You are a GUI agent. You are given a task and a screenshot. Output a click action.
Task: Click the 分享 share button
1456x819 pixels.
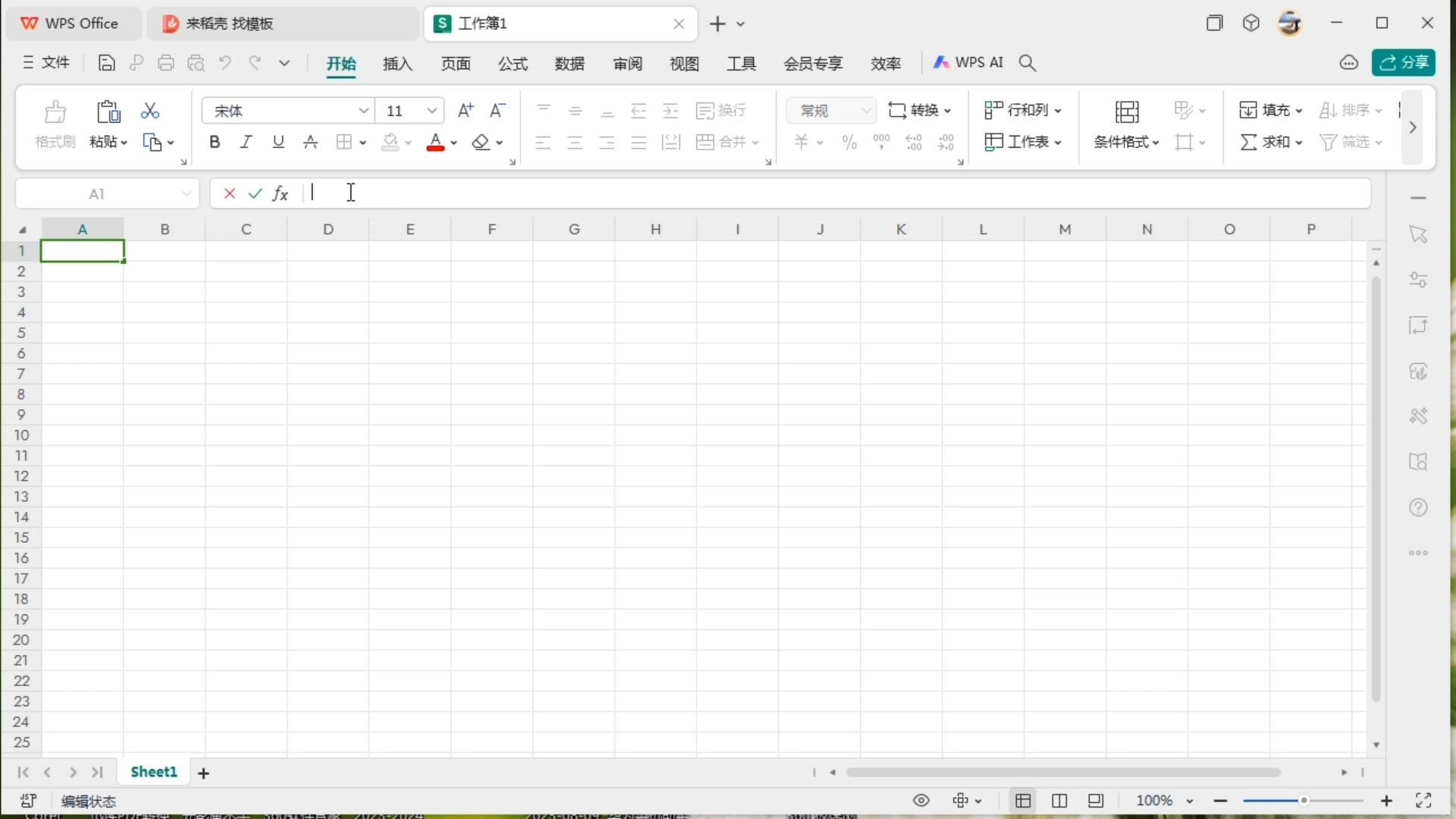(1404, 63)
